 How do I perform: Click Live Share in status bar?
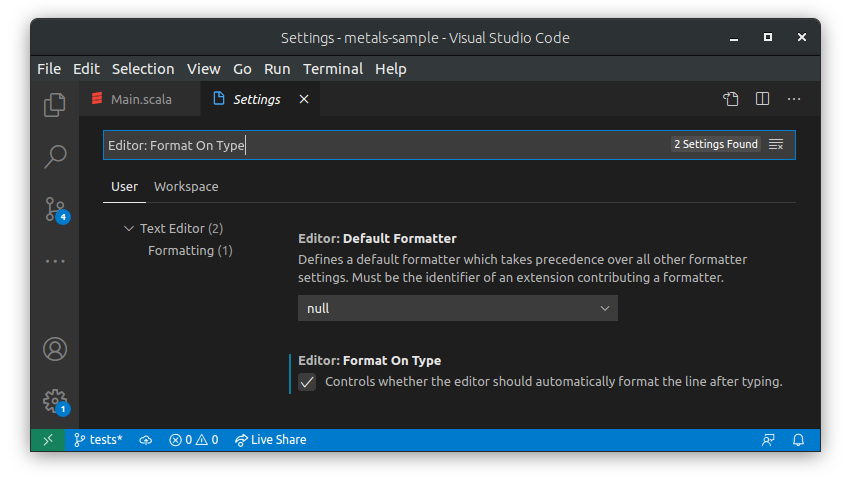(x=270, y=440)
